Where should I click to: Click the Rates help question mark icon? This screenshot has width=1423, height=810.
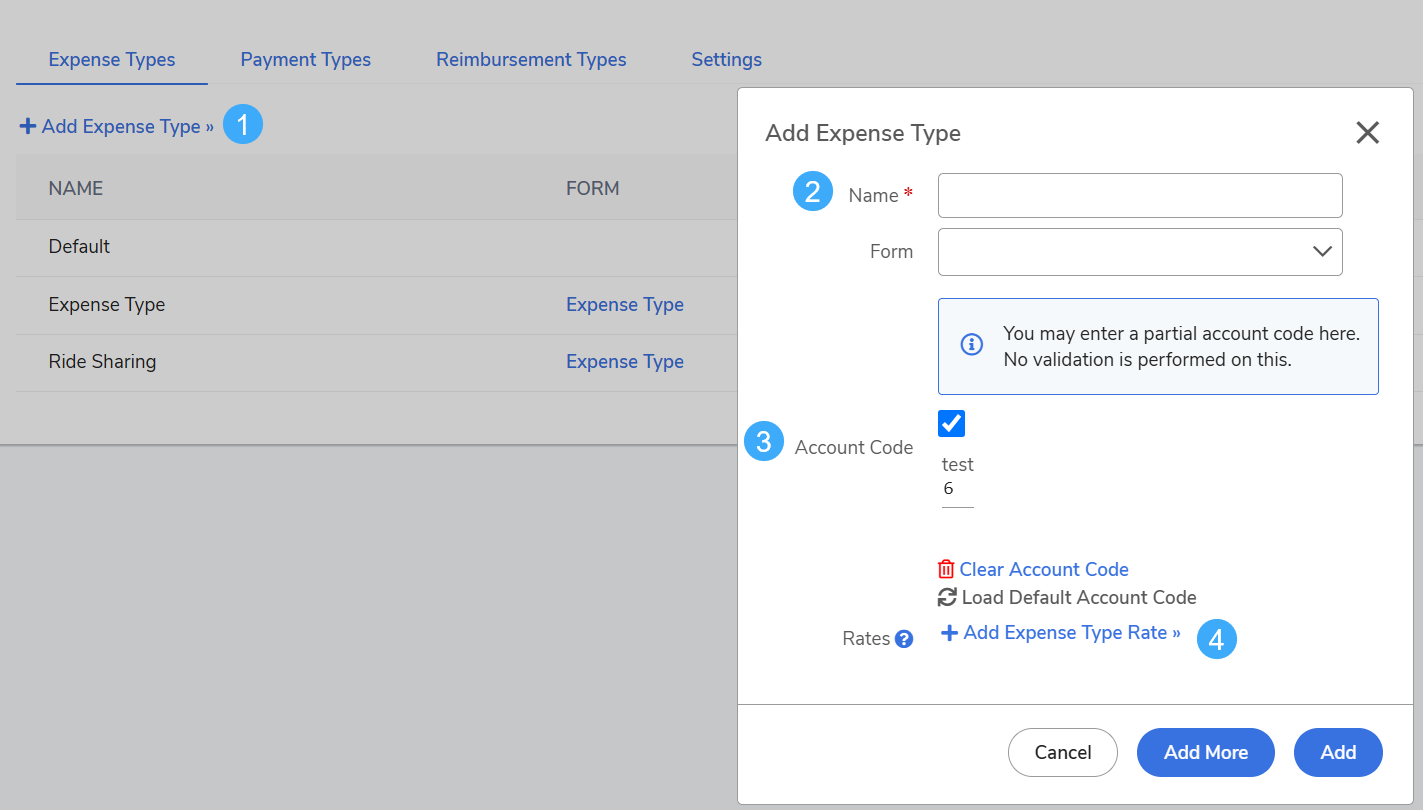coord(904,639)
